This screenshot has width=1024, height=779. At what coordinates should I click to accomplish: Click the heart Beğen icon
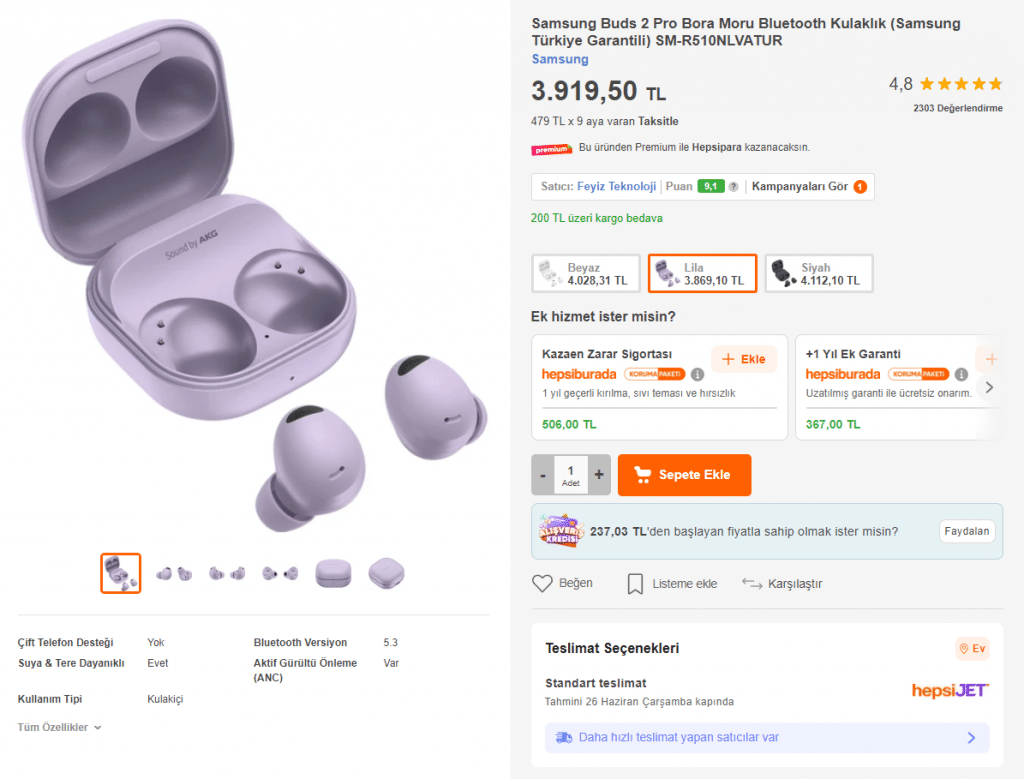(542, 583)
